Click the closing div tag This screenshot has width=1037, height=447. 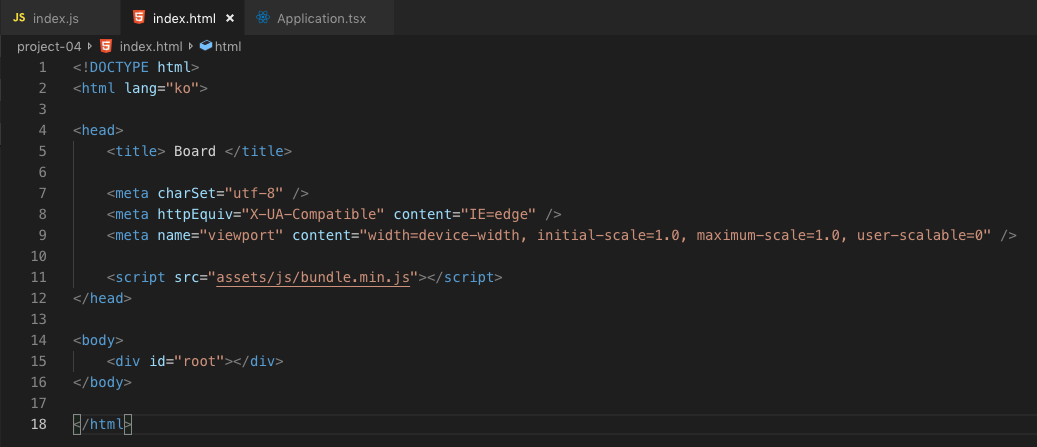(259, 361)
